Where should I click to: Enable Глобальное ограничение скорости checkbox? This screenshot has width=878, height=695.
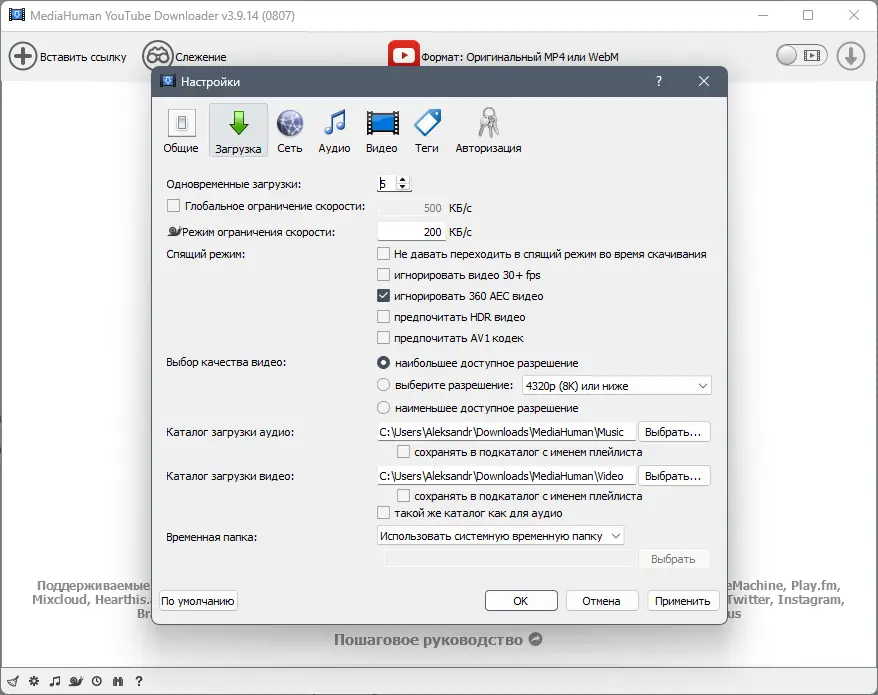(x=174, y=206)
